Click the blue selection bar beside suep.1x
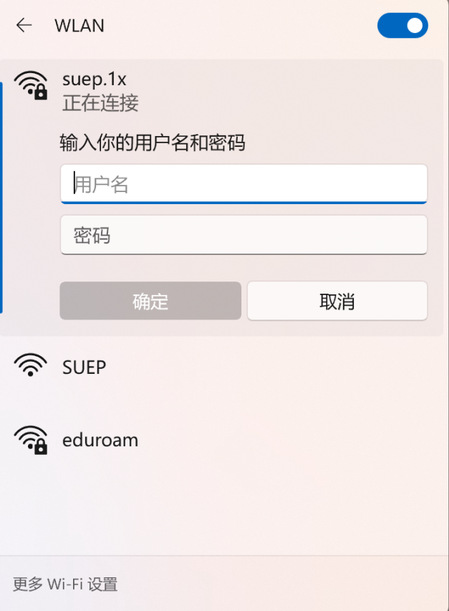This screenshot has width=449, height=611. [x=1, y=198]
